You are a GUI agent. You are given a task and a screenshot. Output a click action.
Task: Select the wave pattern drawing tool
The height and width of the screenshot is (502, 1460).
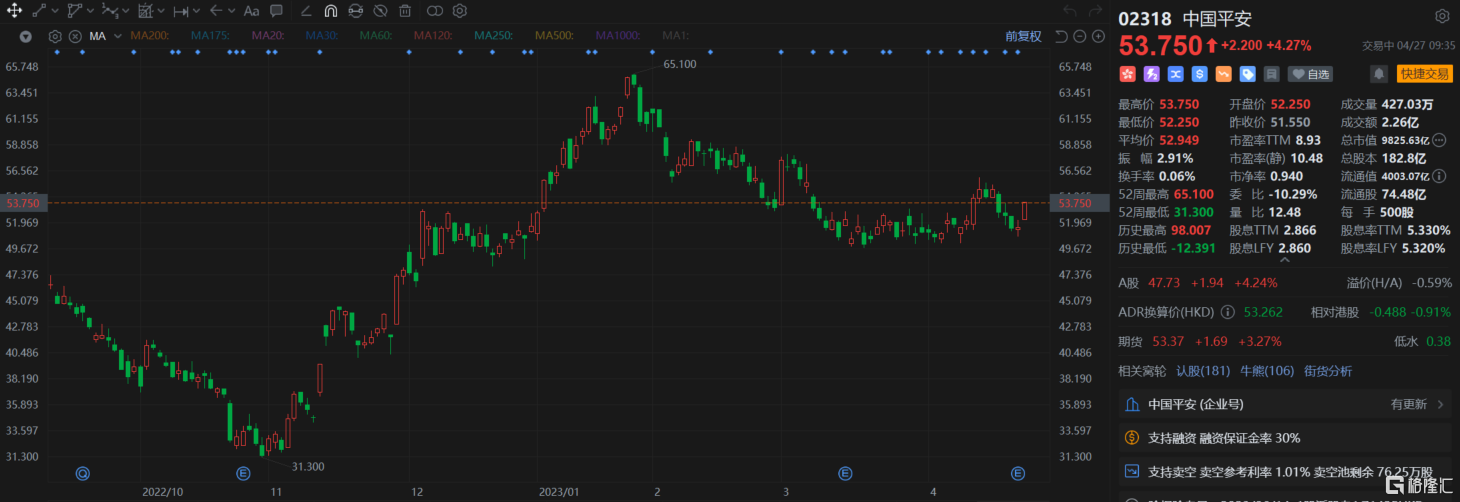110,11
